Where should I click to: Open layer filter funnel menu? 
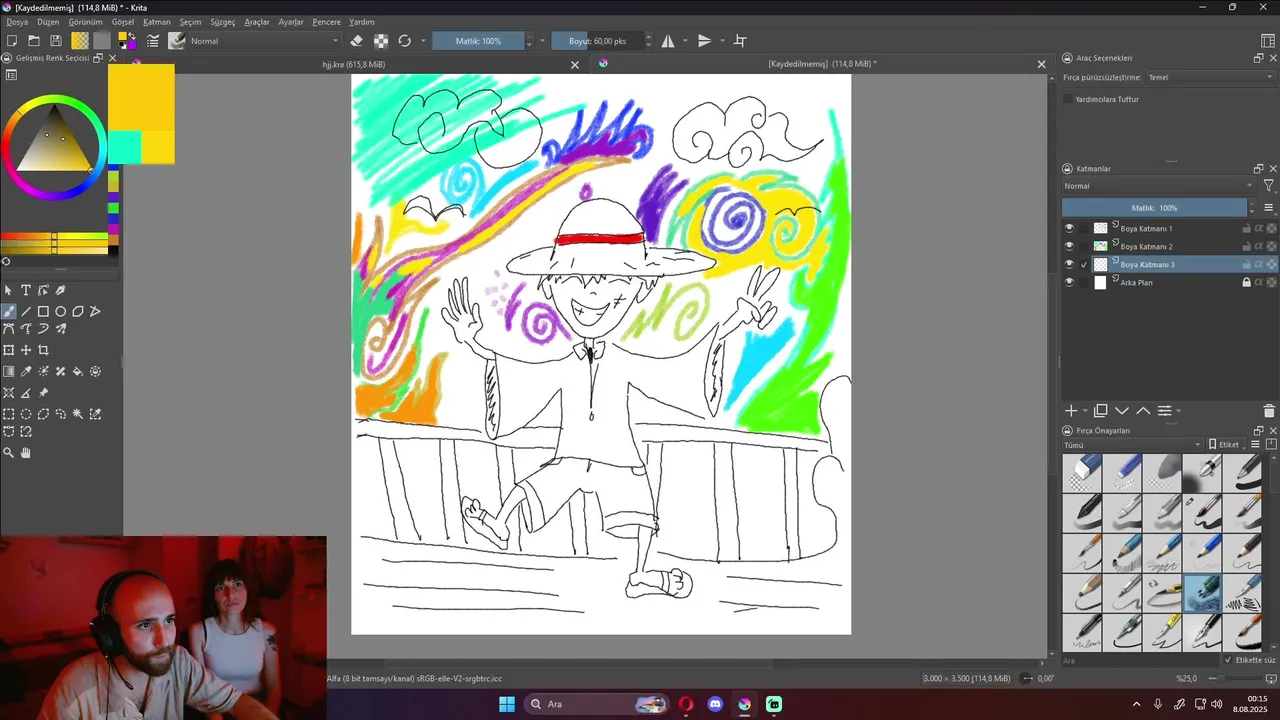(x=1269, y=186)
